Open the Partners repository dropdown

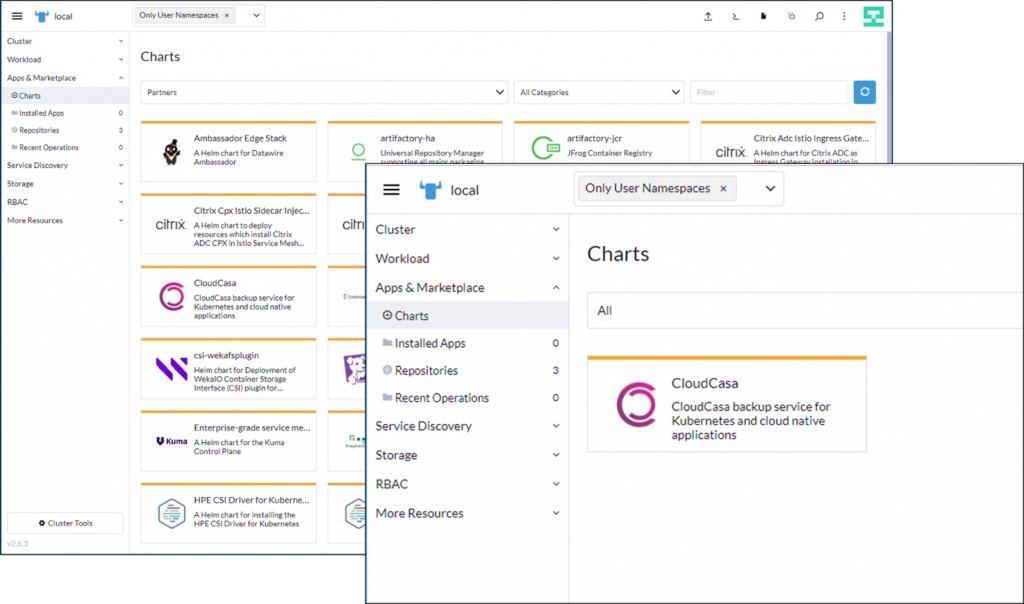coord(324,92)
